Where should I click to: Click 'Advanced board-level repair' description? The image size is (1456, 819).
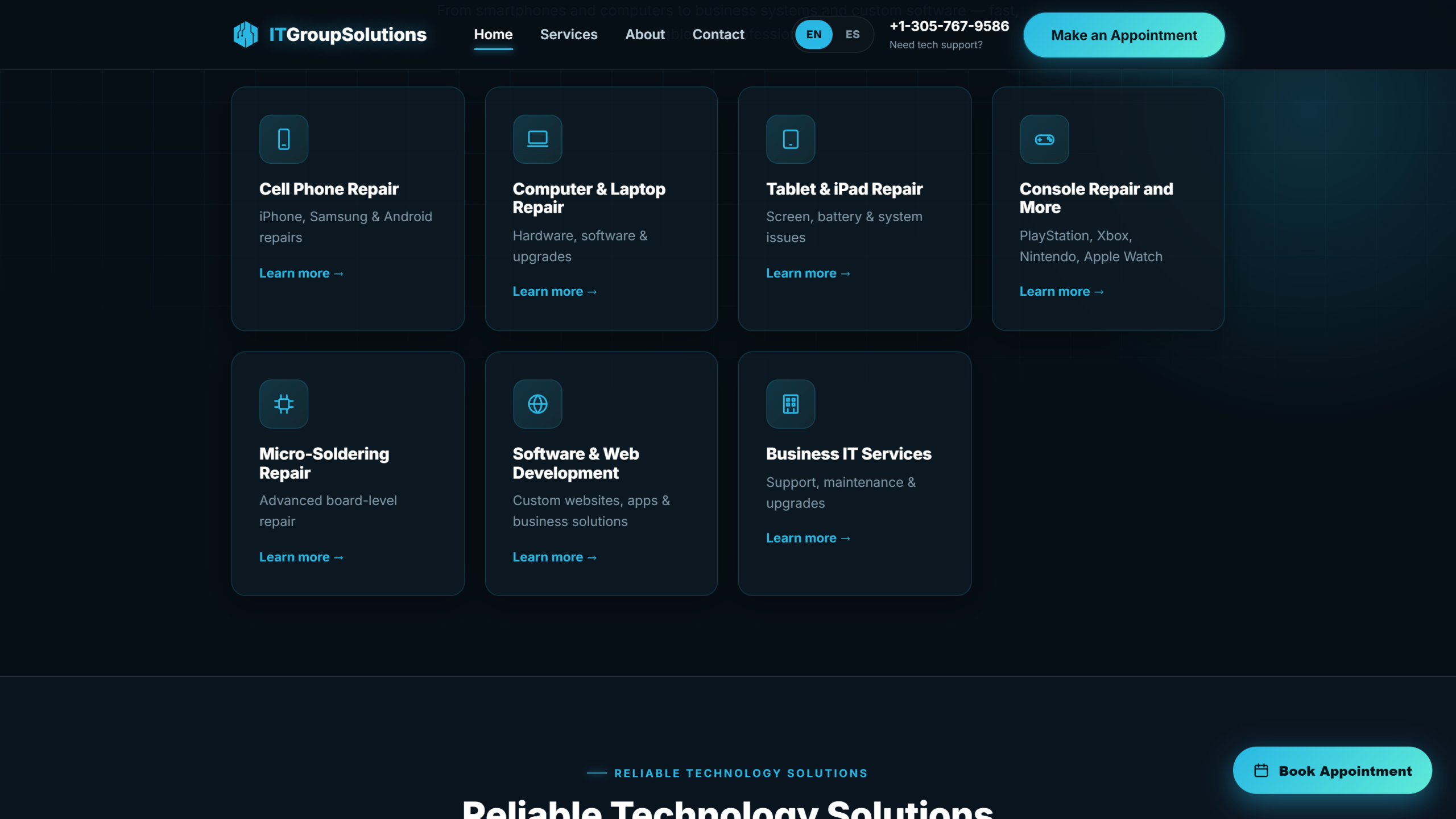pos(328,511)
